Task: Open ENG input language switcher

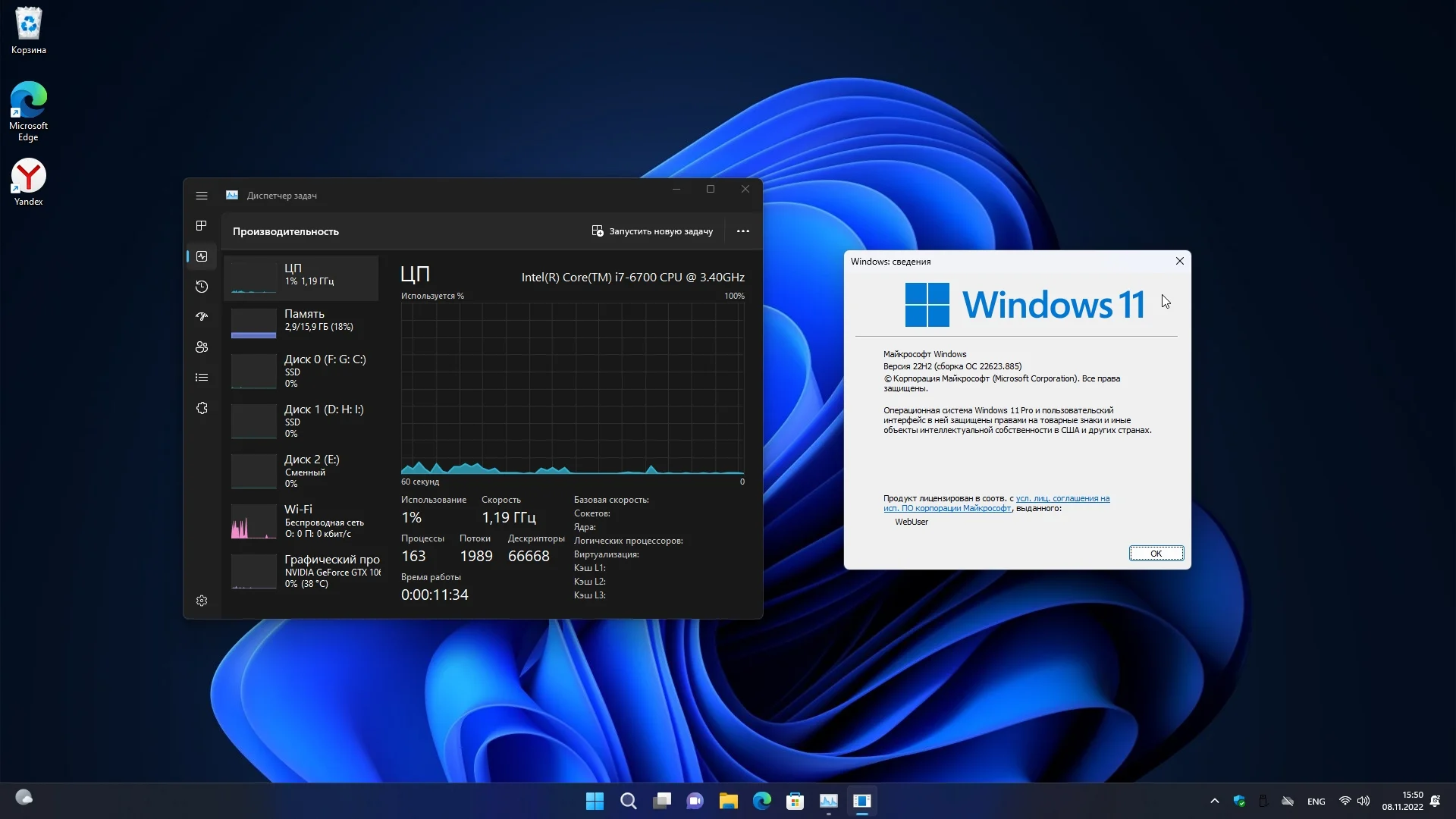Action: pos(1316,802)
